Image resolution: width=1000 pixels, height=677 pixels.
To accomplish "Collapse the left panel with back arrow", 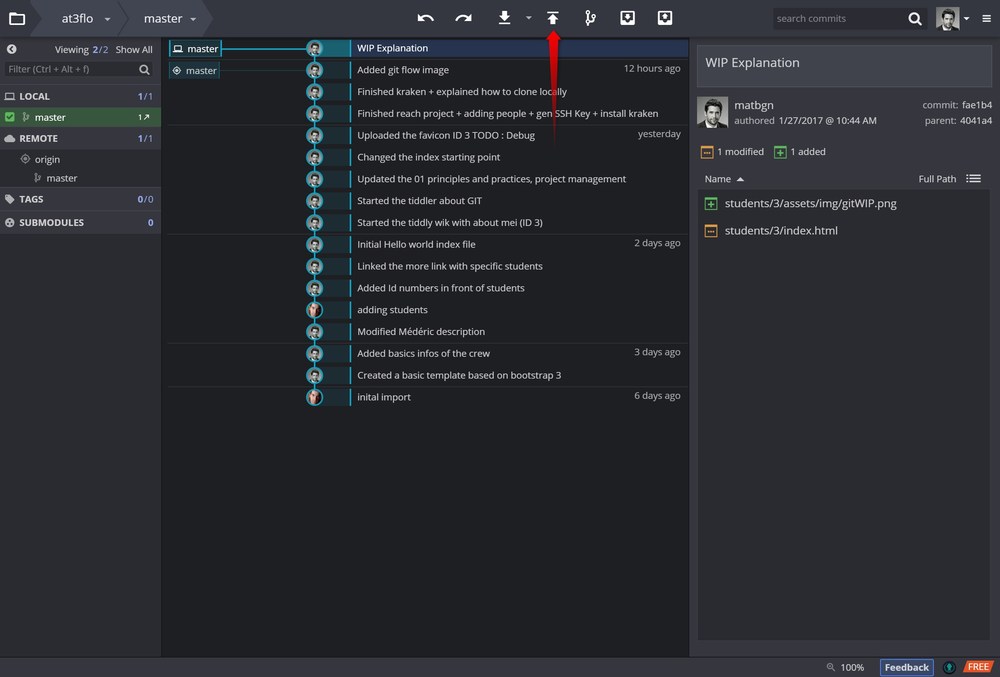I will pyautogui.click(x=11, y=49).
